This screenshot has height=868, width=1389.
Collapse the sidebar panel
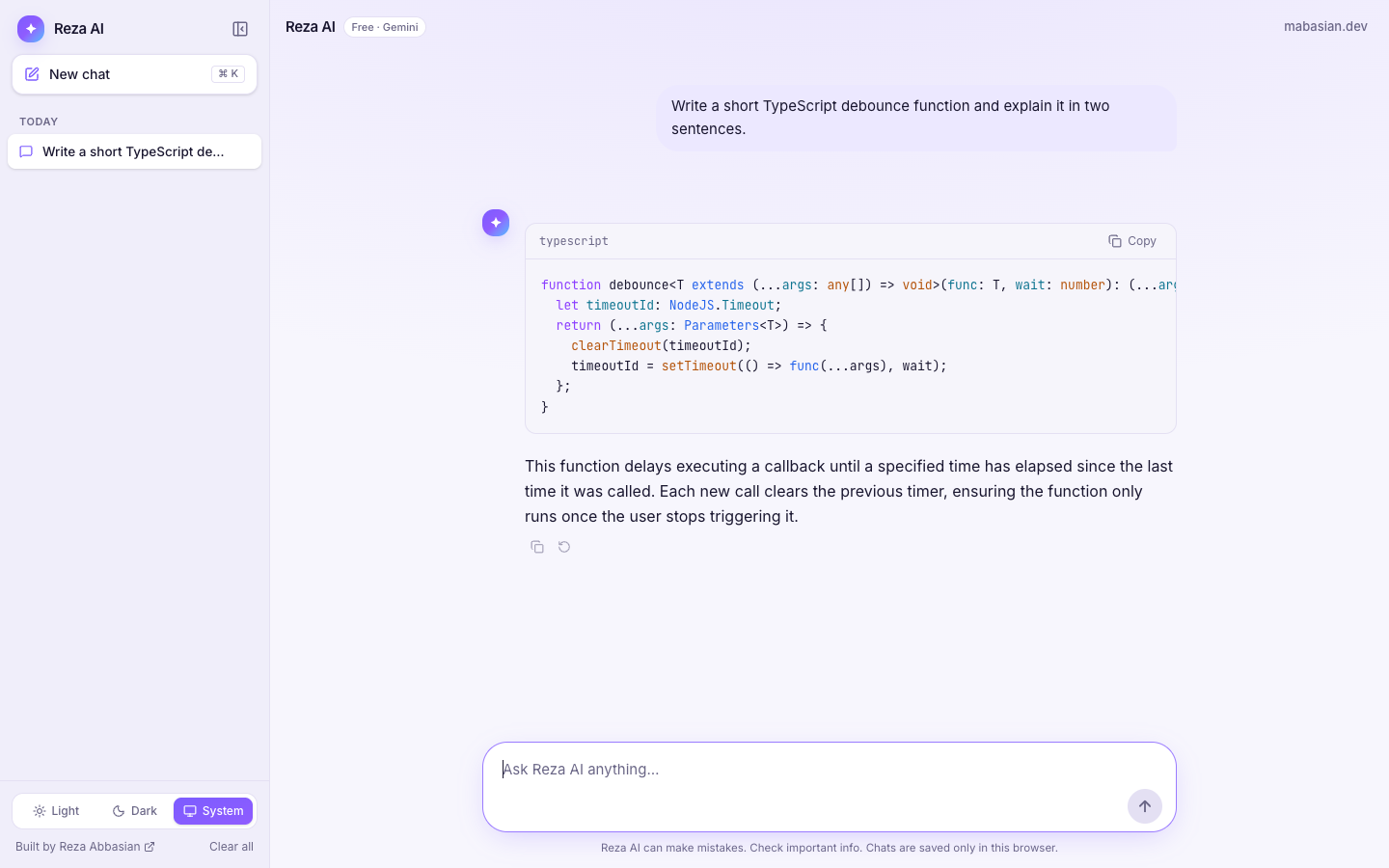[240, 29]
